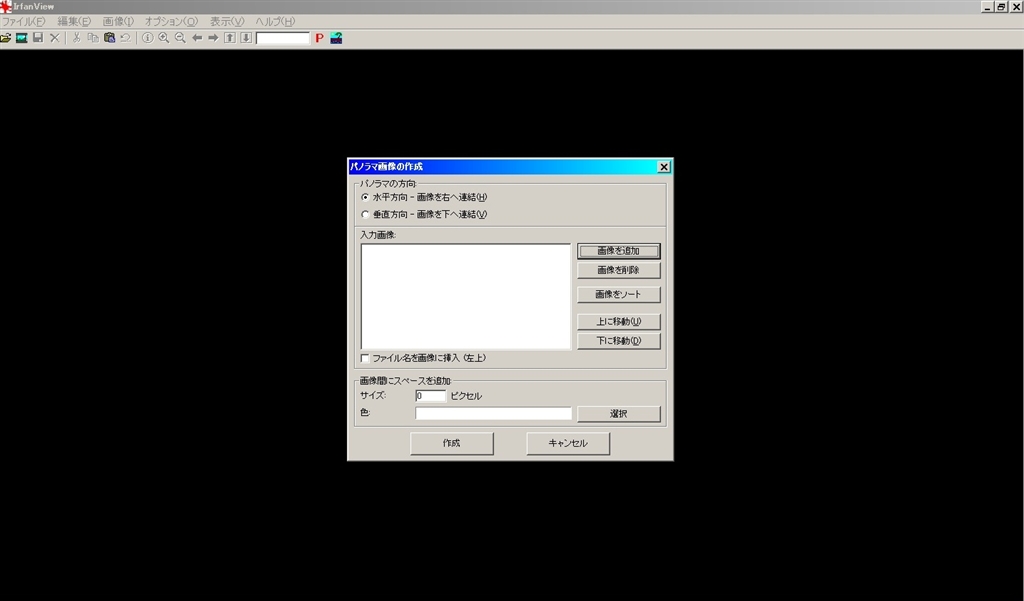Click the 作成 create button
Viewport: 1024px width, 601px height.
click(451, 443)
